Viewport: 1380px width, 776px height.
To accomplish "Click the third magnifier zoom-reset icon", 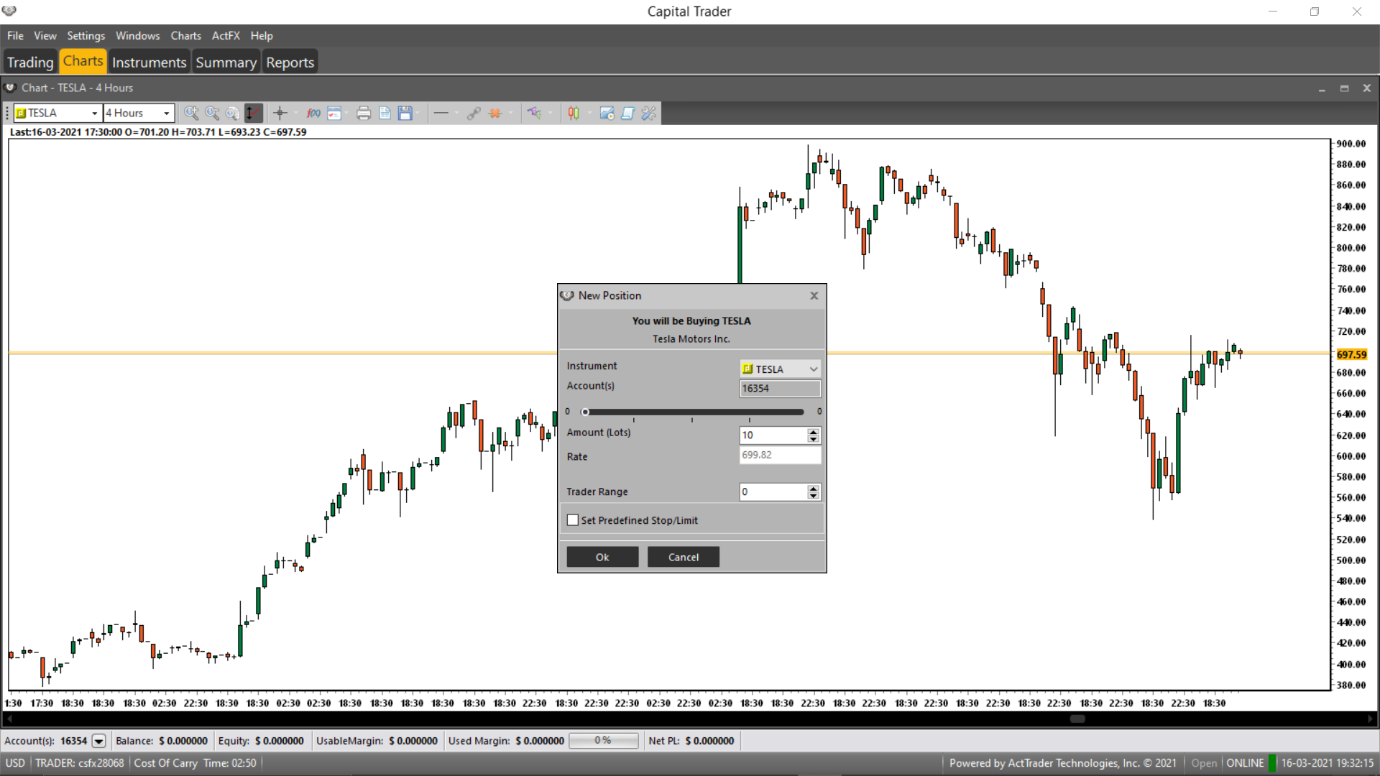I will (232, 113).
